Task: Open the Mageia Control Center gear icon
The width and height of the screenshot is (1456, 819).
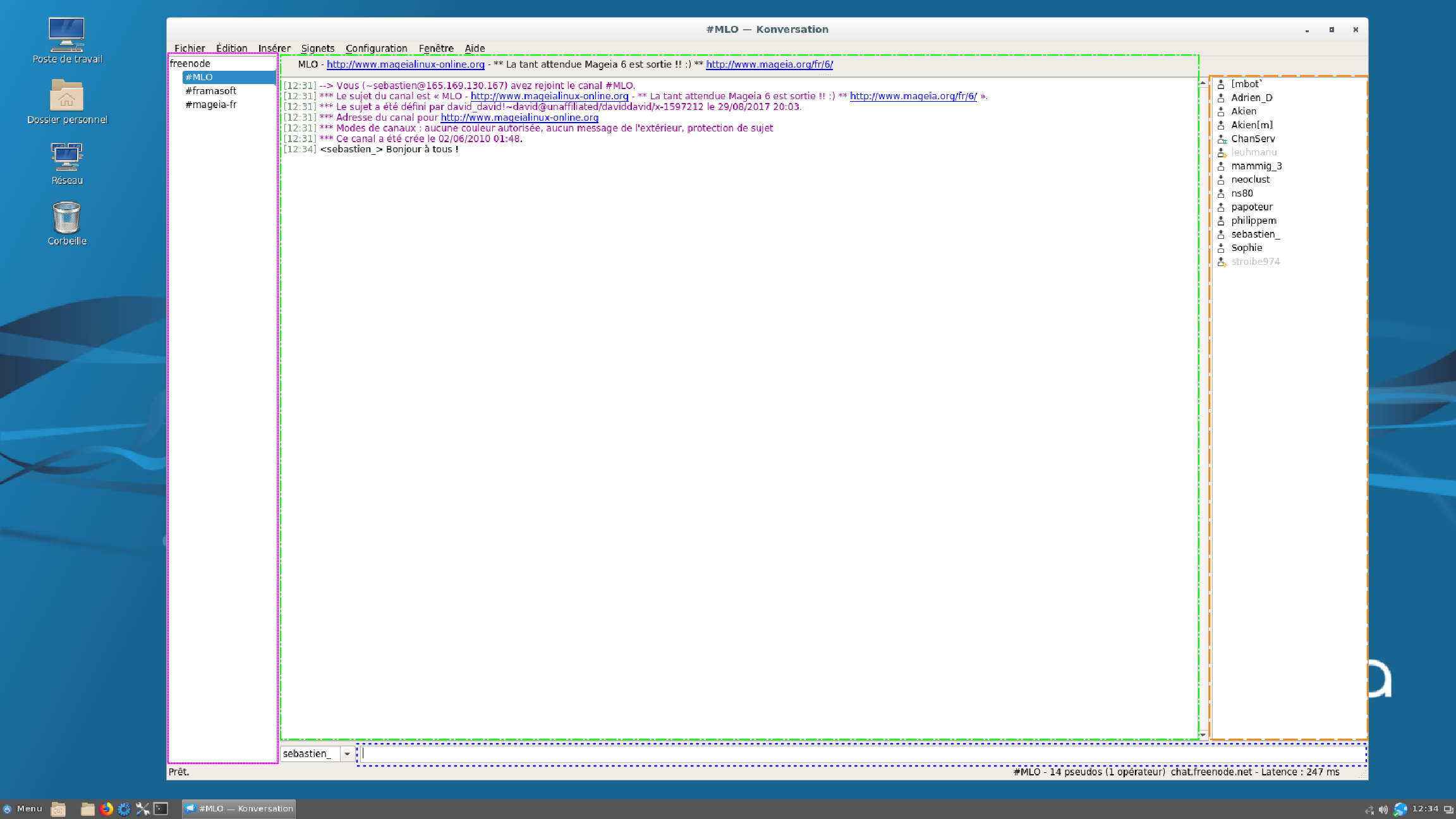Action: pos(124,808)
